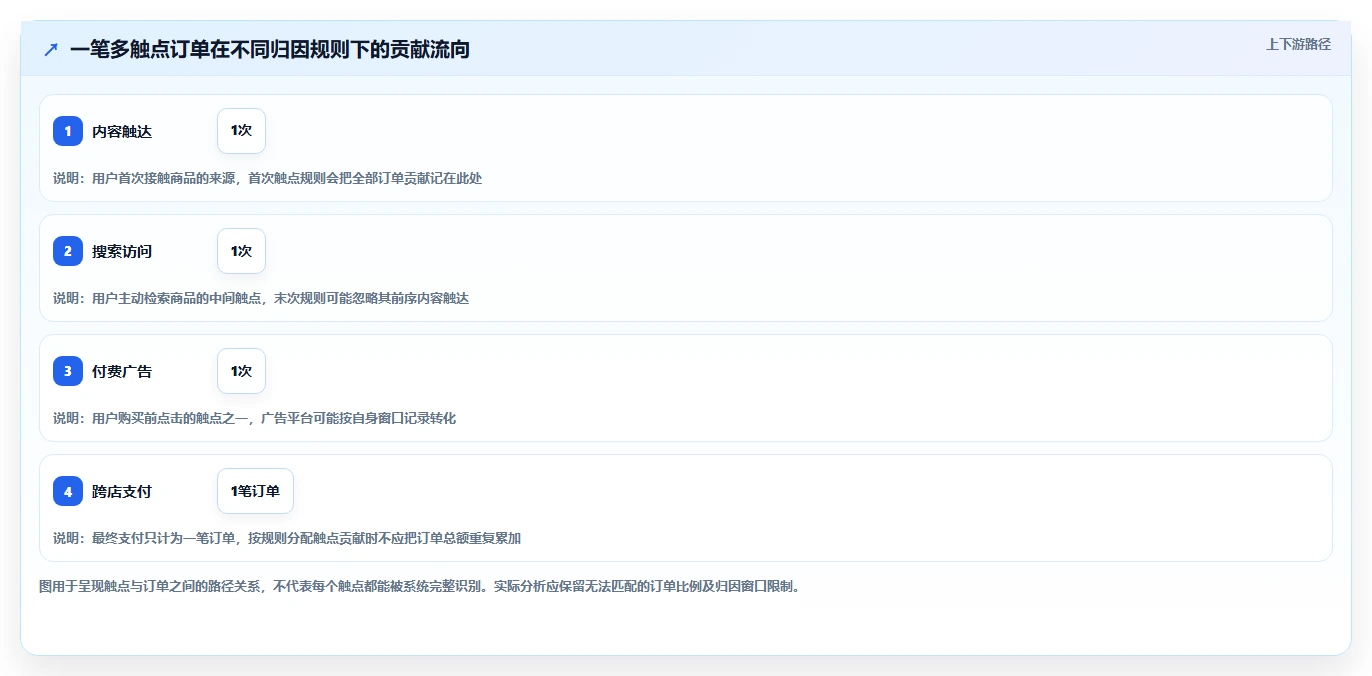Click the 1次 chip for 搜索访问
The image size is (1372, 676).
pyautogui.click(x=241, y=251)
